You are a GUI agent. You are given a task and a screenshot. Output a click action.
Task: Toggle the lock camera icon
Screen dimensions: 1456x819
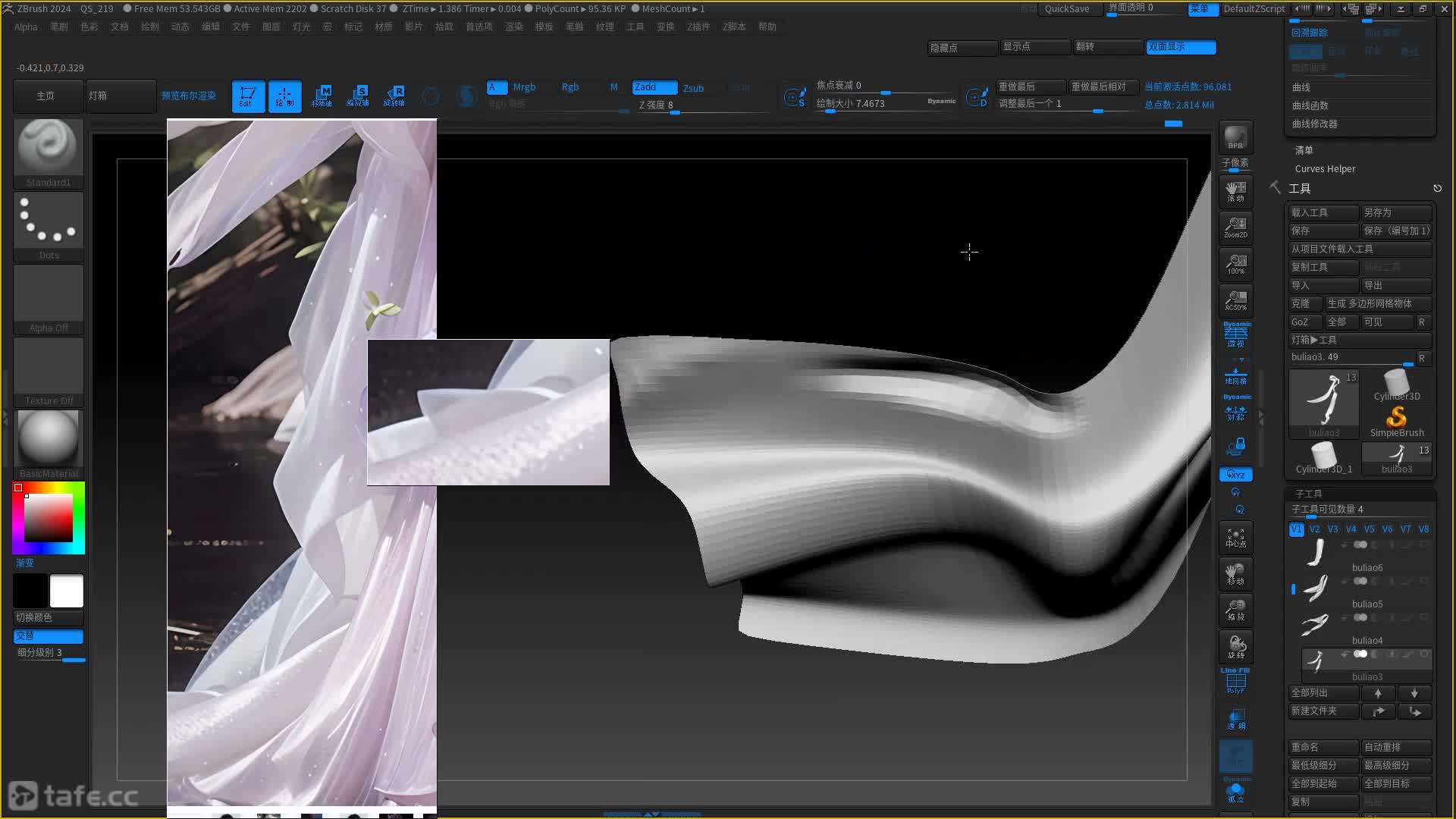[x=1235, y=446]
